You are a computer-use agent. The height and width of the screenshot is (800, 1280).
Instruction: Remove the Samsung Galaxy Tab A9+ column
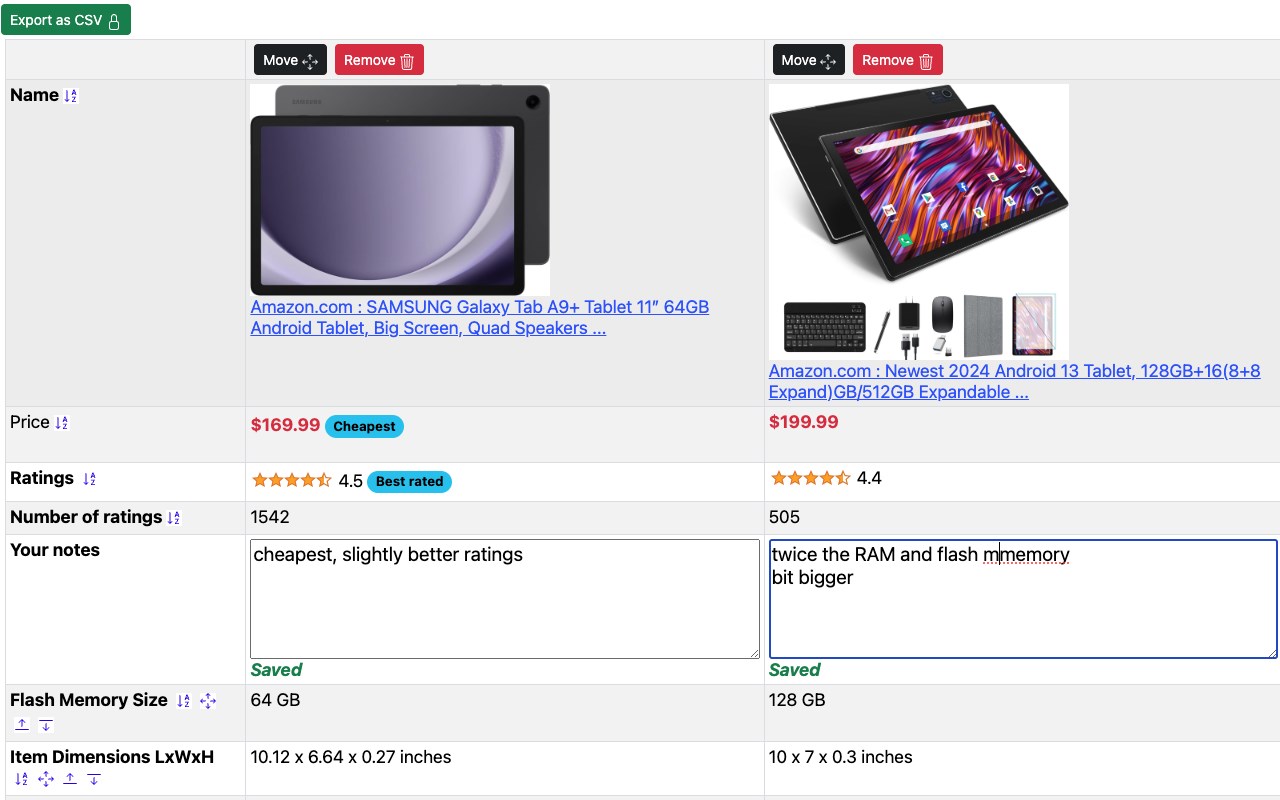click(379, 60)
